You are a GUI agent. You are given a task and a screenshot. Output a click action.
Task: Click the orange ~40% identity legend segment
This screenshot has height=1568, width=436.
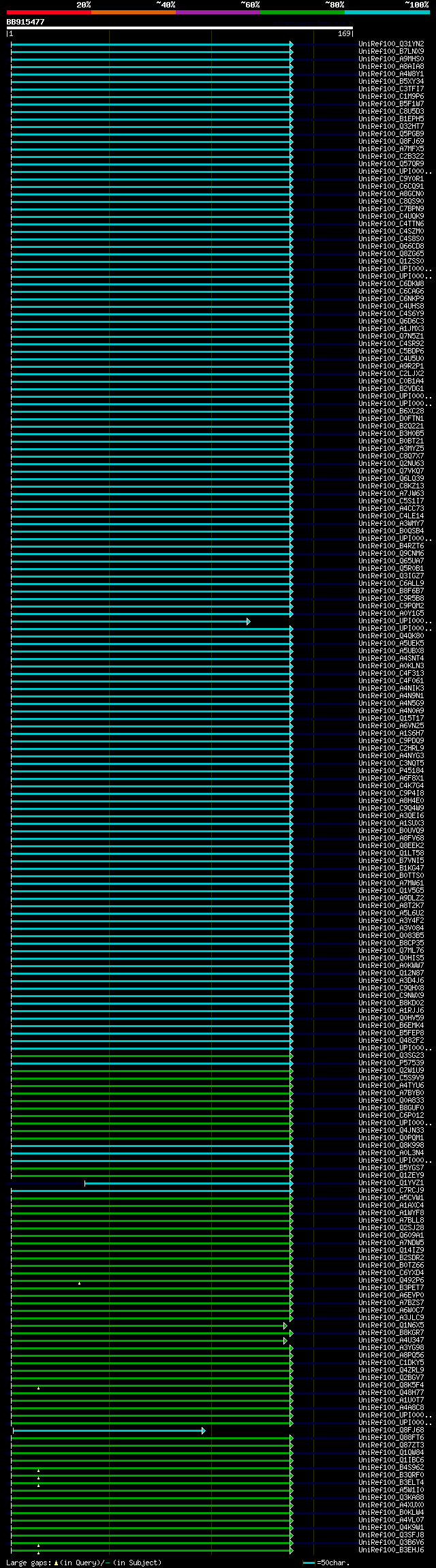[133, 12]
